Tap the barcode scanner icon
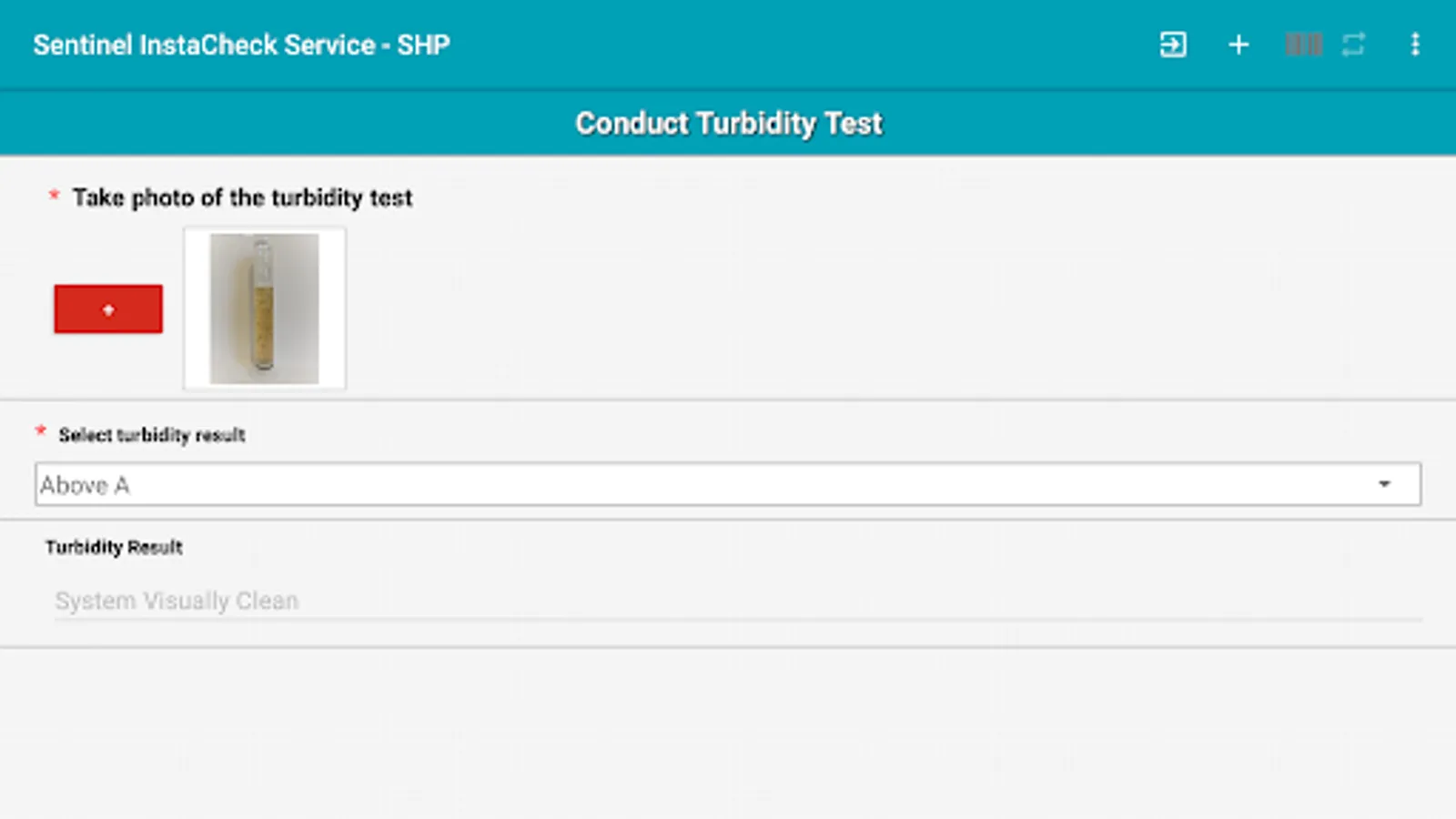The height and width of the screenshot is (819, 1456). 1303,45
